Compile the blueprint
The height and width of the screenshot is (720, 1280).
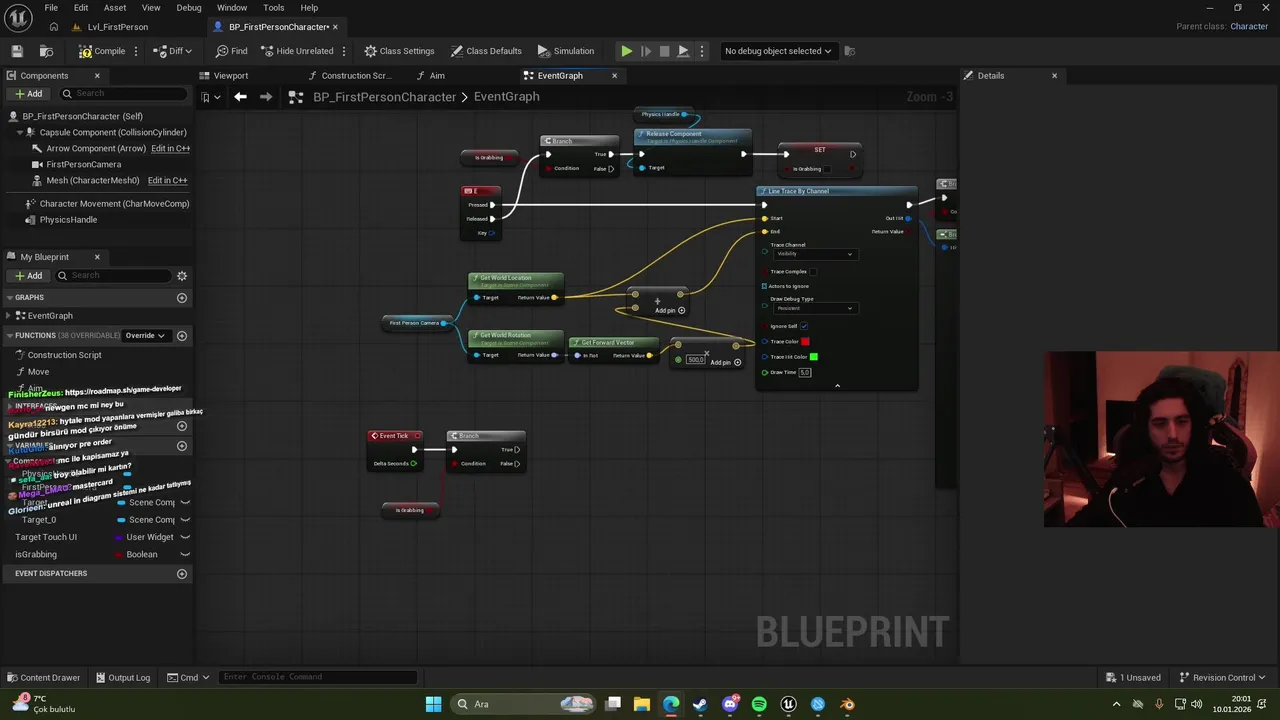102,51
